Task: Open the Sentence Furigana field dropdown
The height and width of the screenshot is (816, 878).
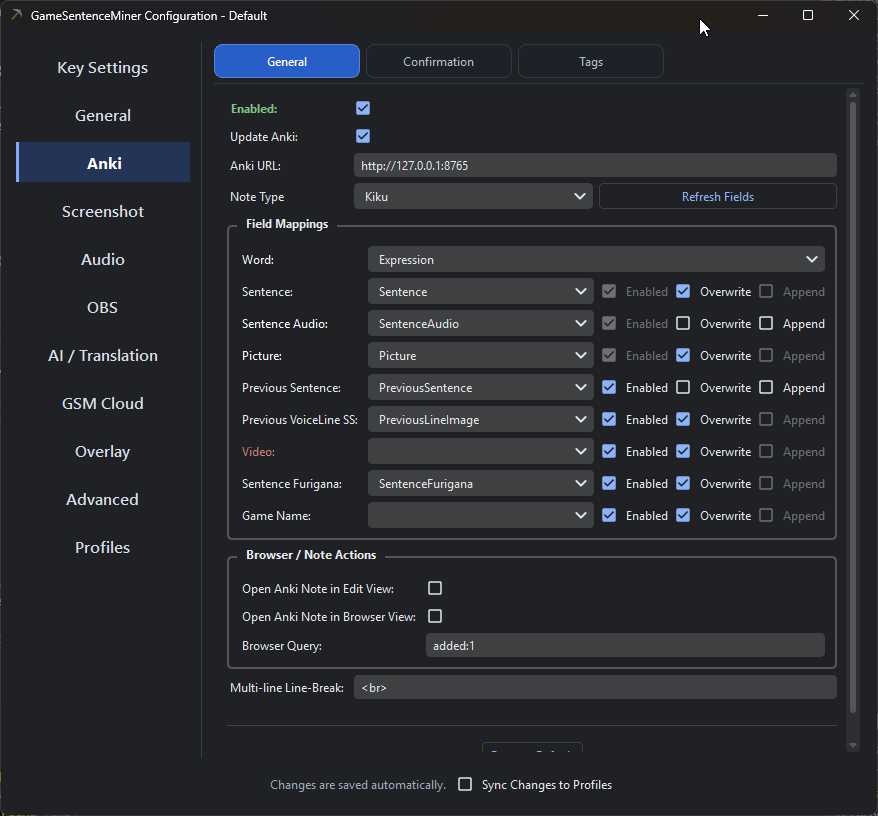Action: [480, 483]
